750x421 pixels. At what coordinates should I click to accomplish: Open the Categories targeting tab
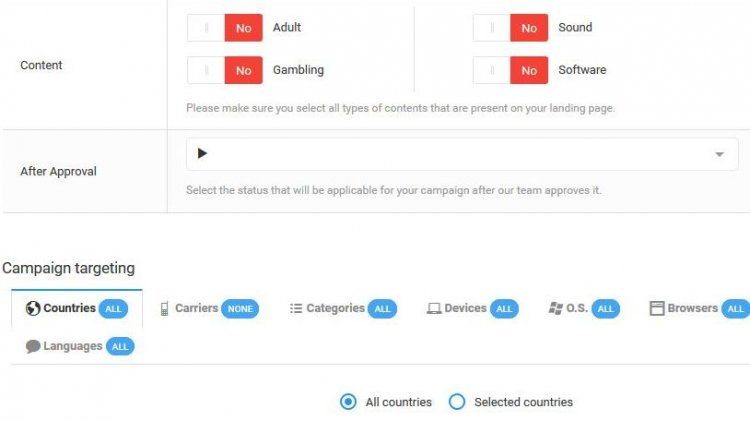click(343, 309)
